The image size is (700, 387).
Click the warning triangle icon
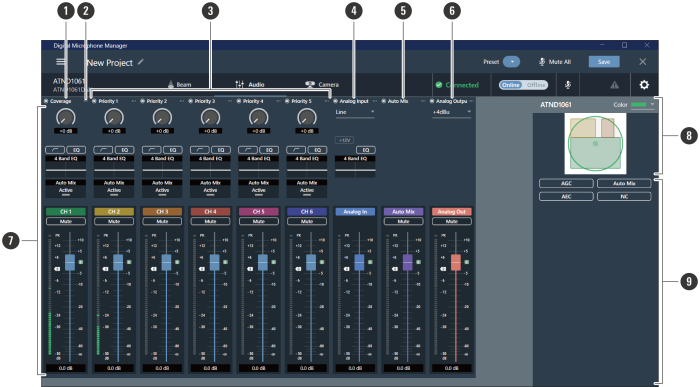(615, 85)
